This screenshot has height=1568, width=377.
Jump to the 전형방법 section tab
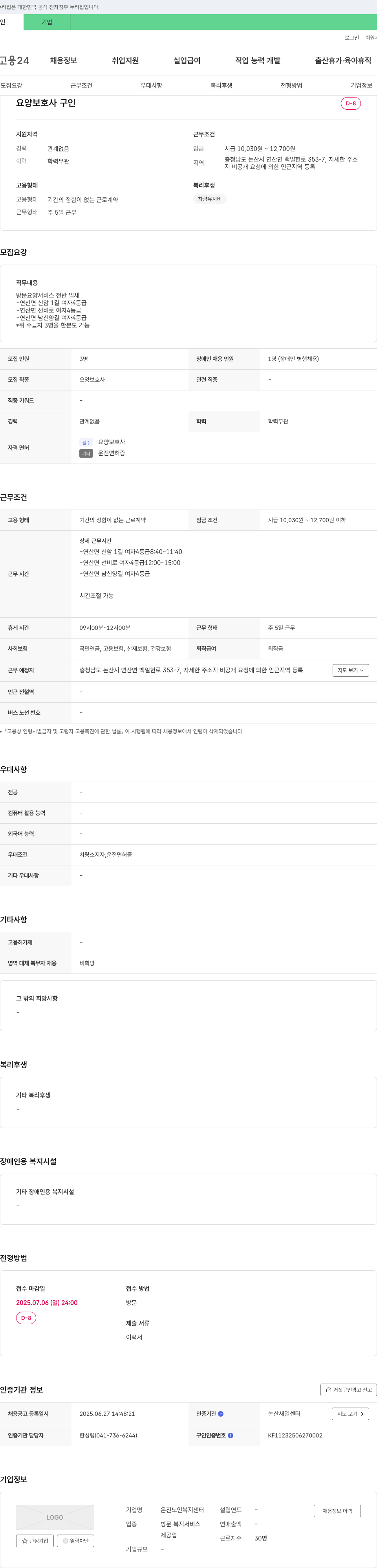pos(291,85)
